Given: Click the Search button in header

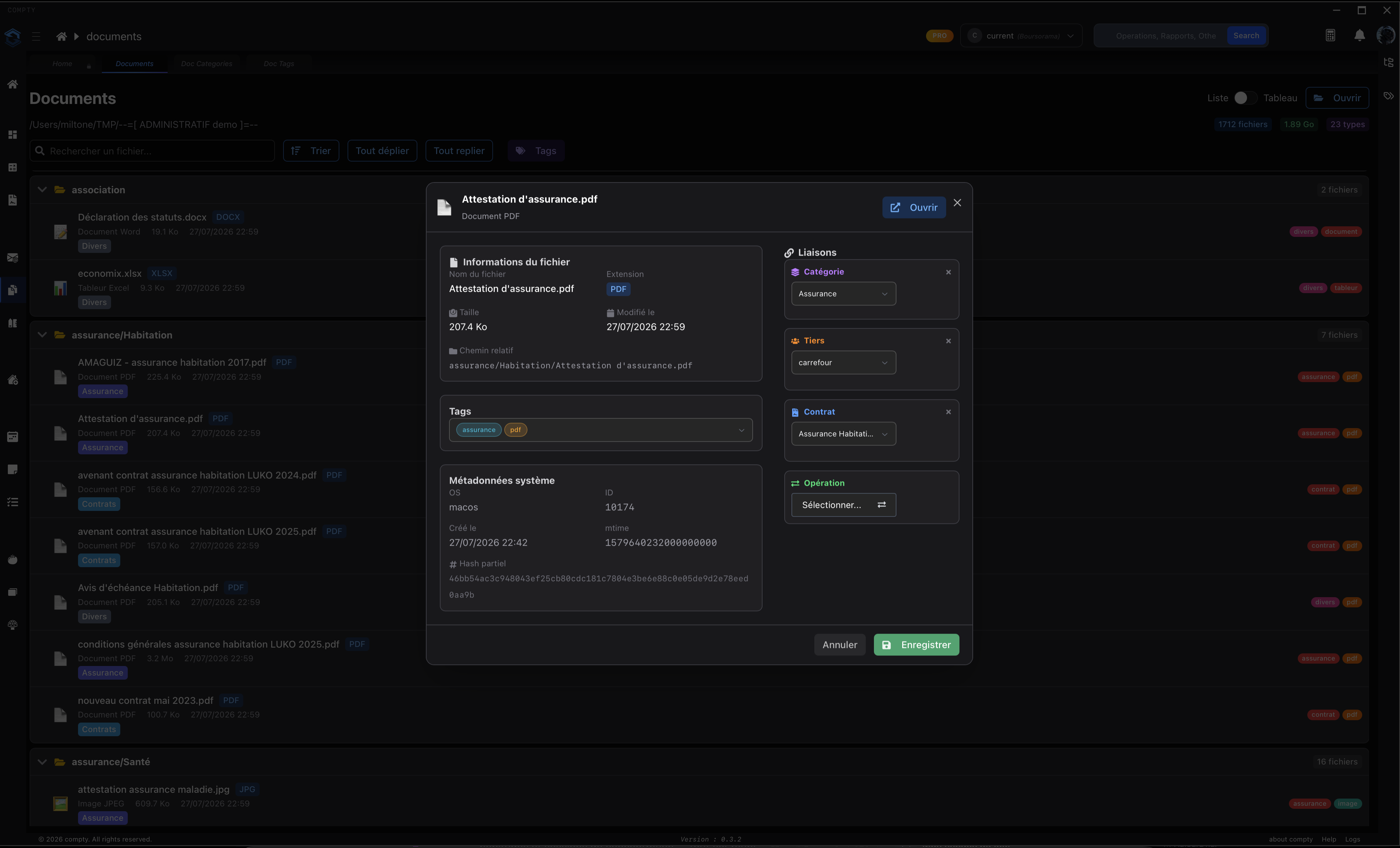Looking at the screenshot, I should [1246, 36].
